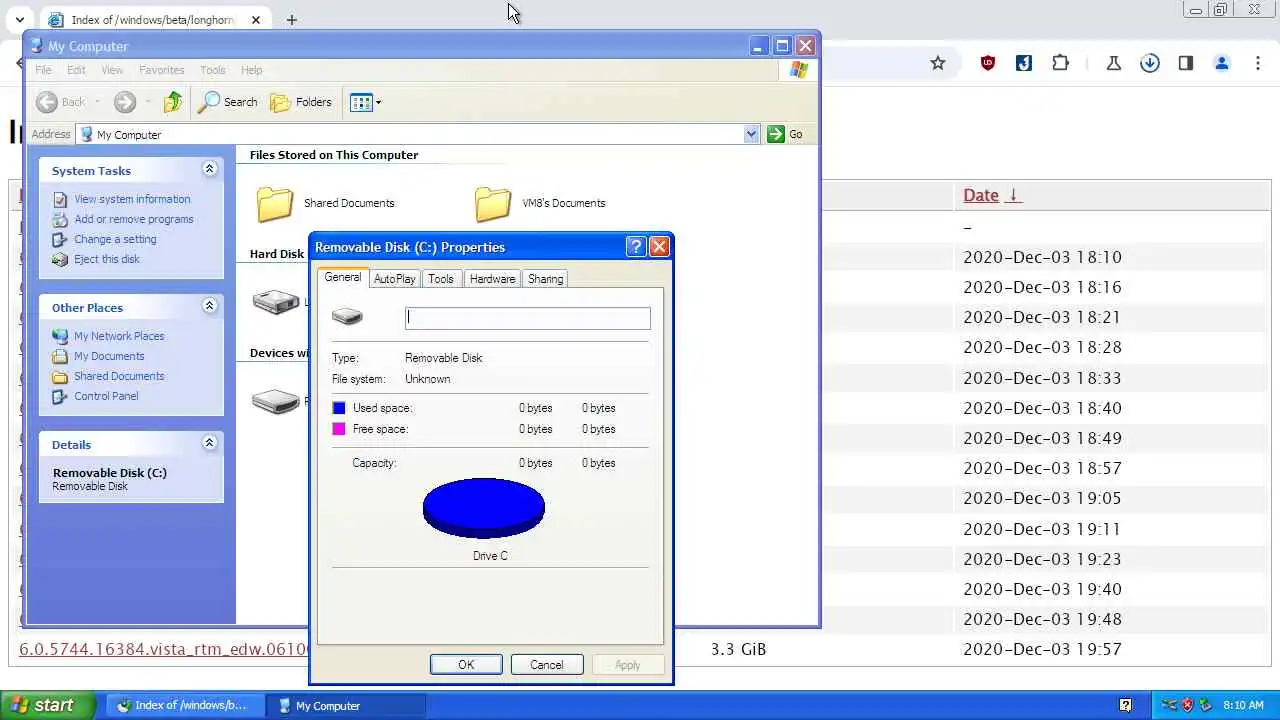Click the blue disk usage pie chart

click(x=484, y=507)
